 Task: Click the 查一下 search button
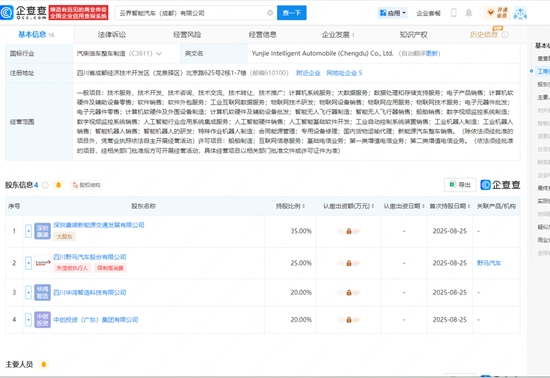tap(291, 13)
